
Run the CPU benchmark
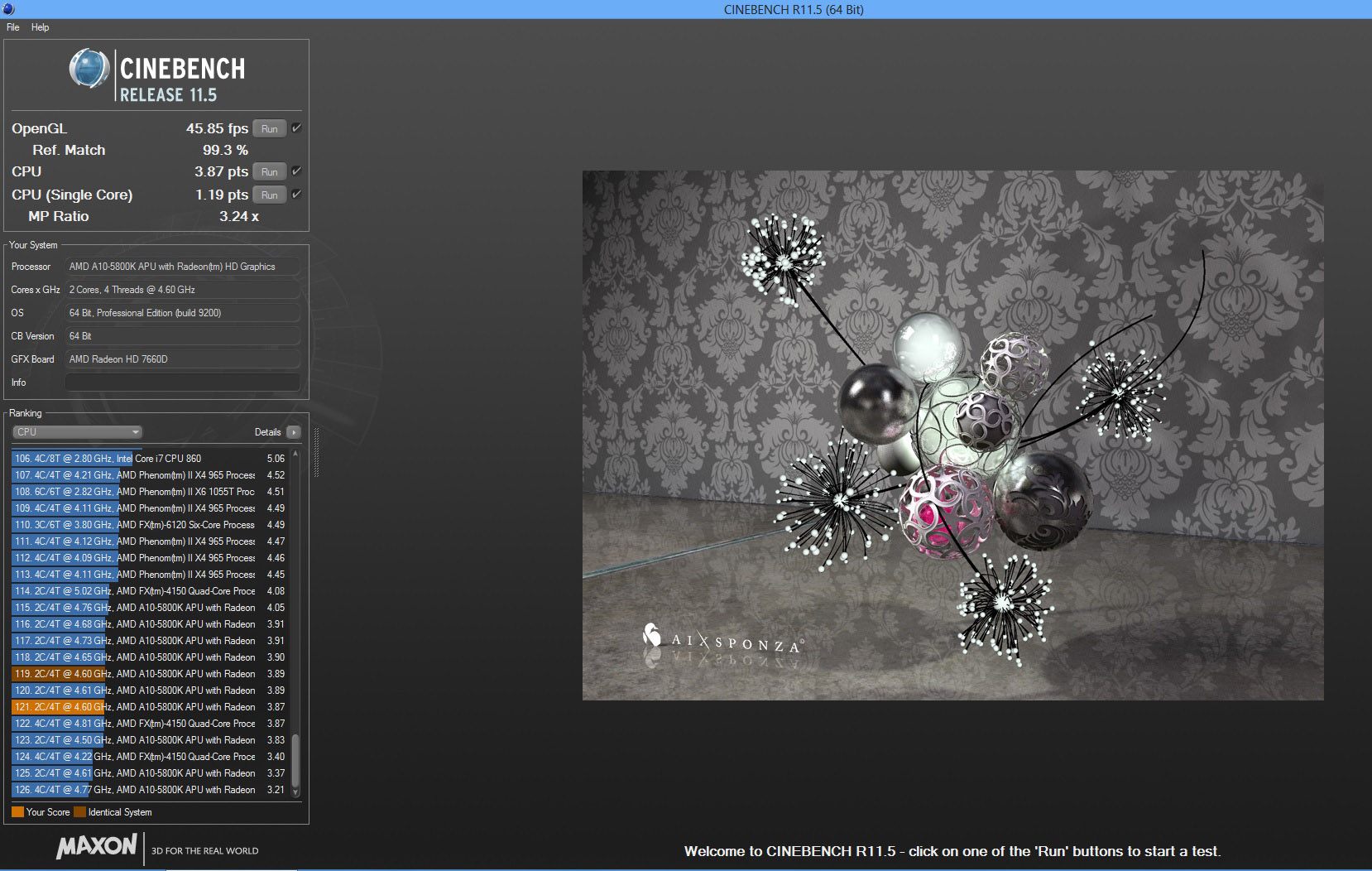tap(270, 172)
